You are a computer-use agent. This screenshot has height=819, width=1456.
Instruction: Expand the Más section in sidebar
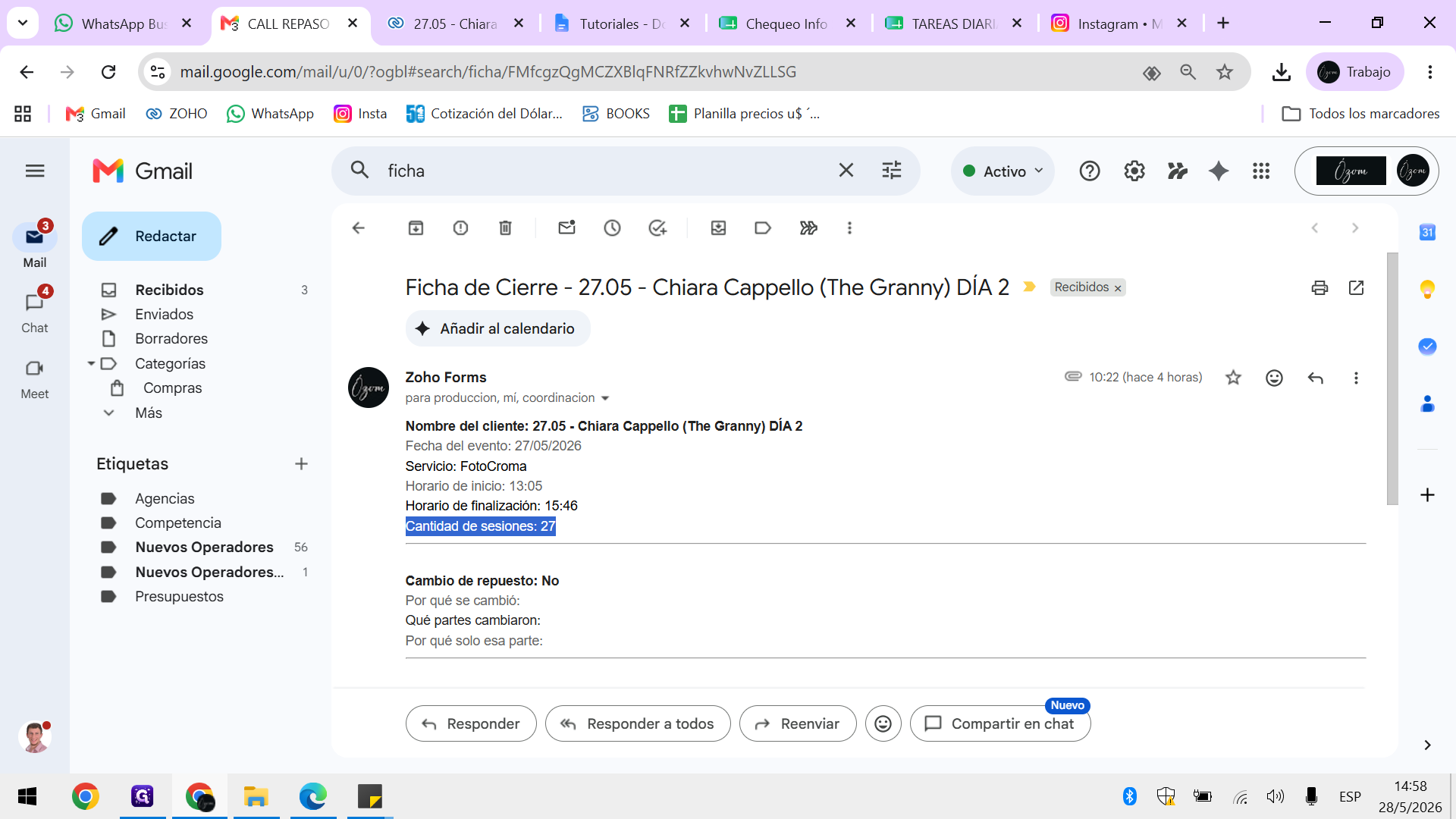[149, 413]
